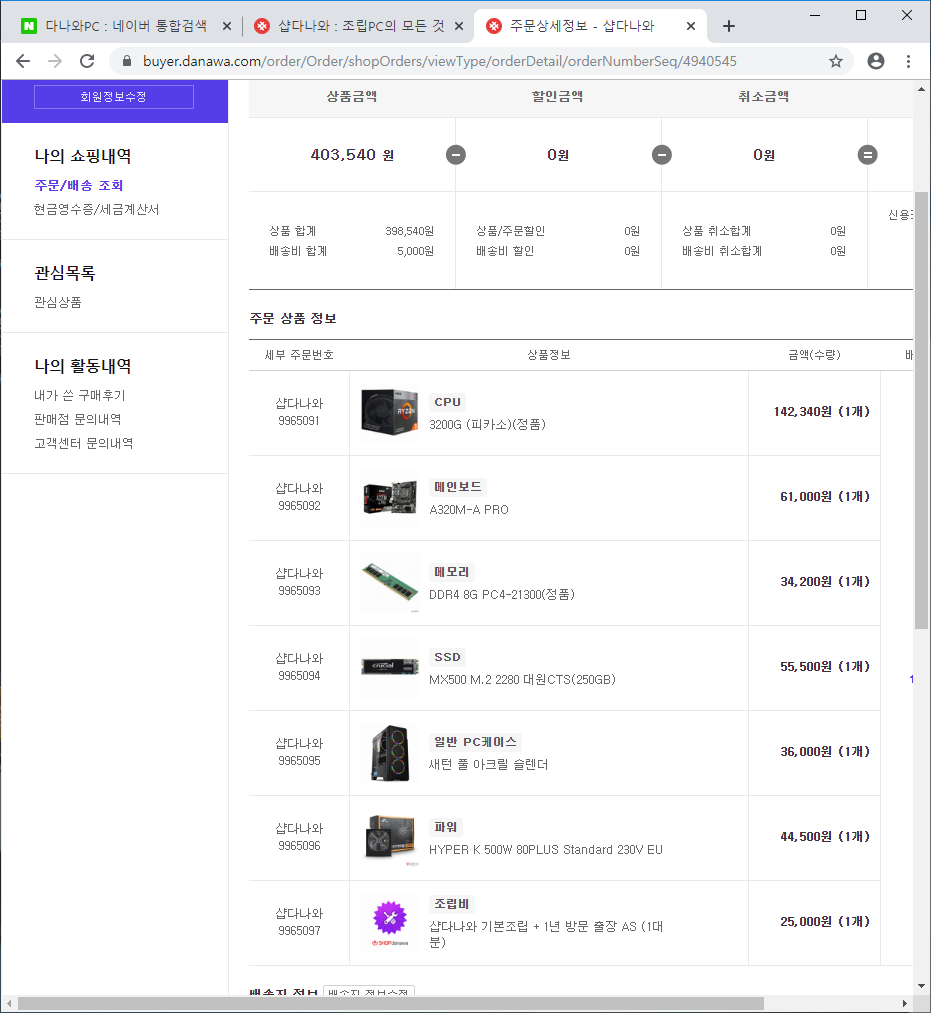Click the Crucial SSD product thumbnail
The image size is (931, 1013).
(x=390, y=667)
